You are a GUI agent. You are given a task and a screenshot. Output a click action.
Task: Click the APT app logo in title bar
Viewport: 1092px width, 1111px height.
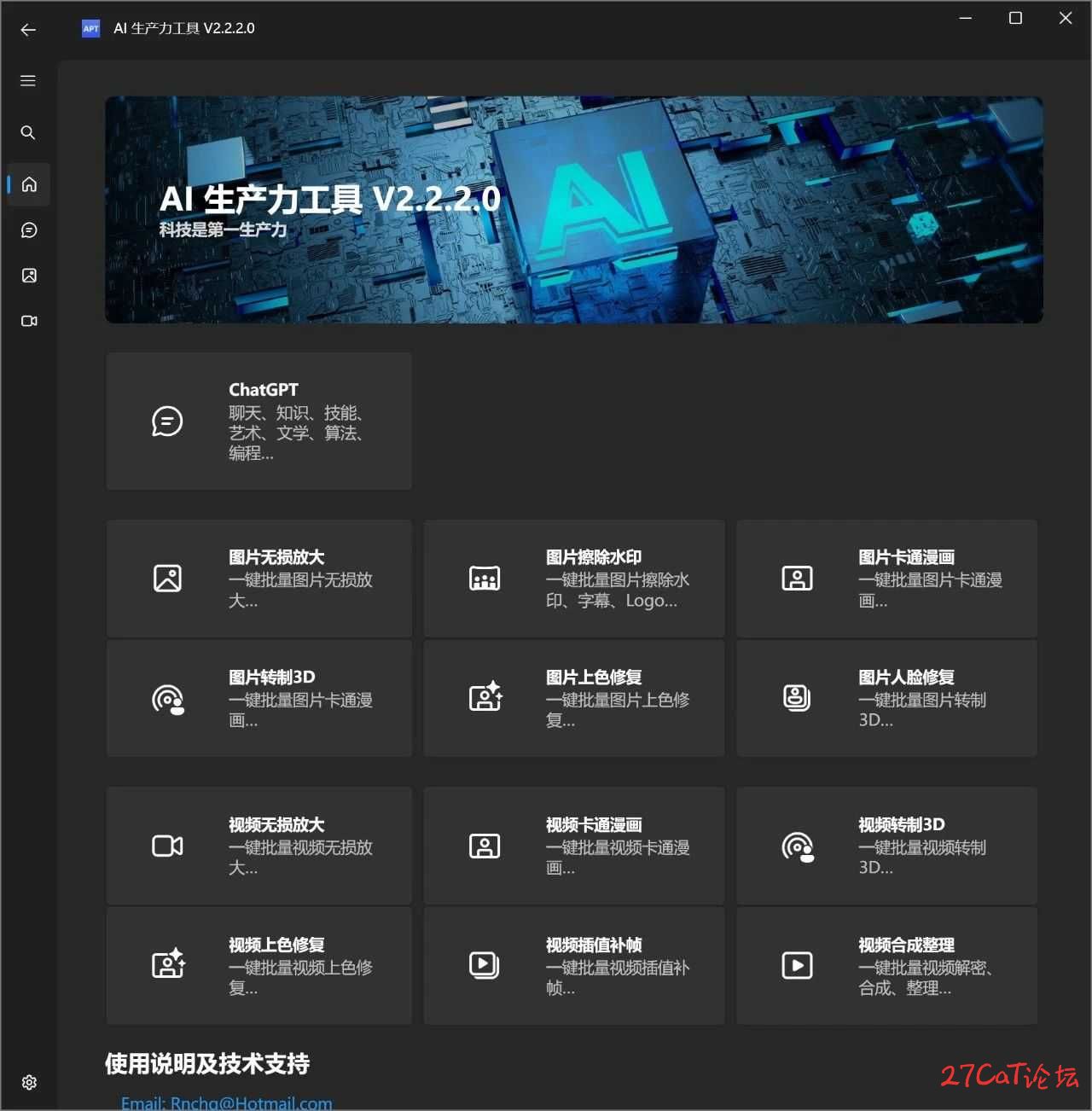[91, 28]
